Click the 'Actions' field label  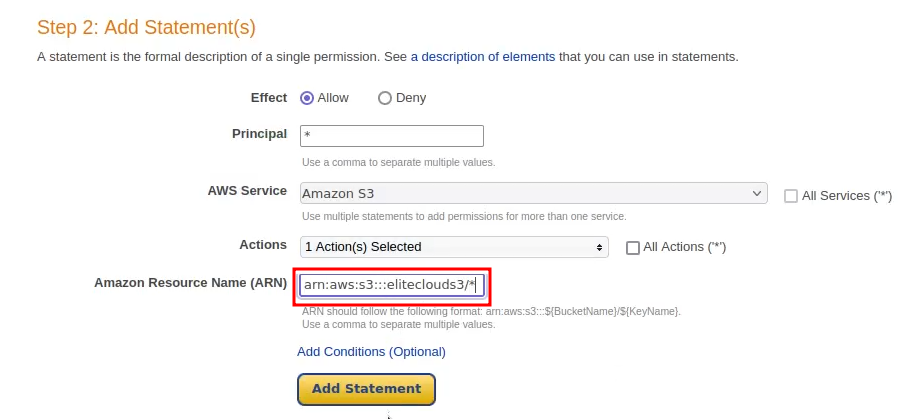click(263, 245)
